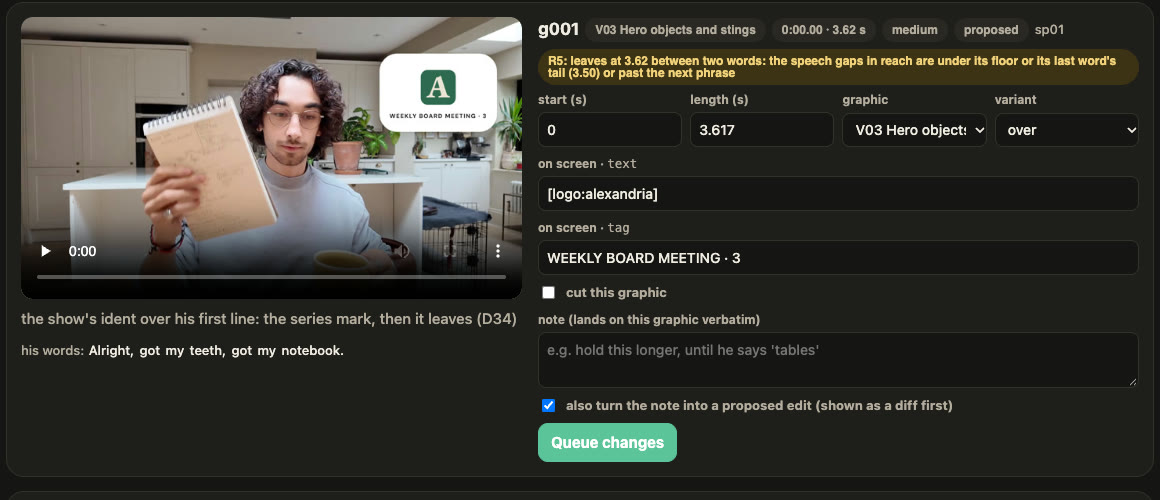Screen dimensions: 1160x500
Task: Click the word 'Alright,' in his words
Action: click(x=111, y=351)
